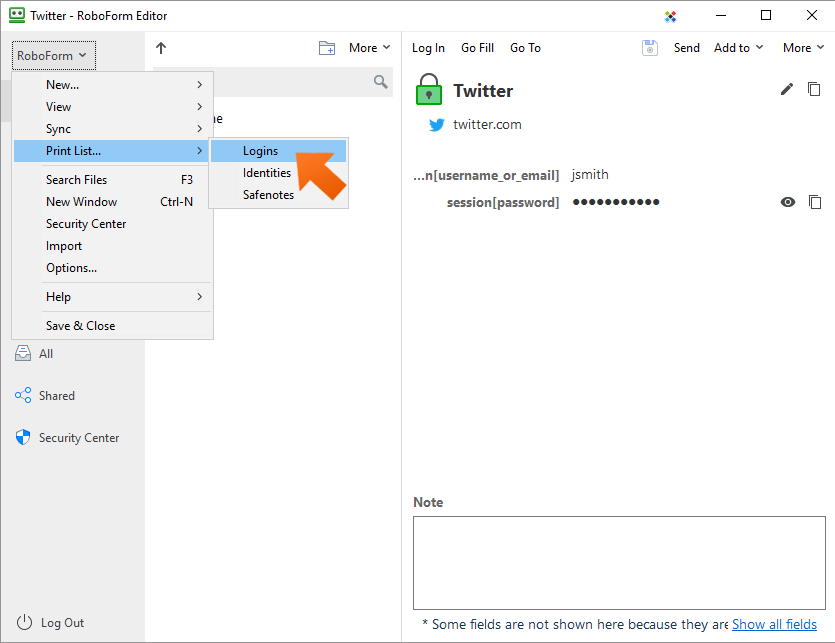Click the jsmith username value

coord(590,175)
